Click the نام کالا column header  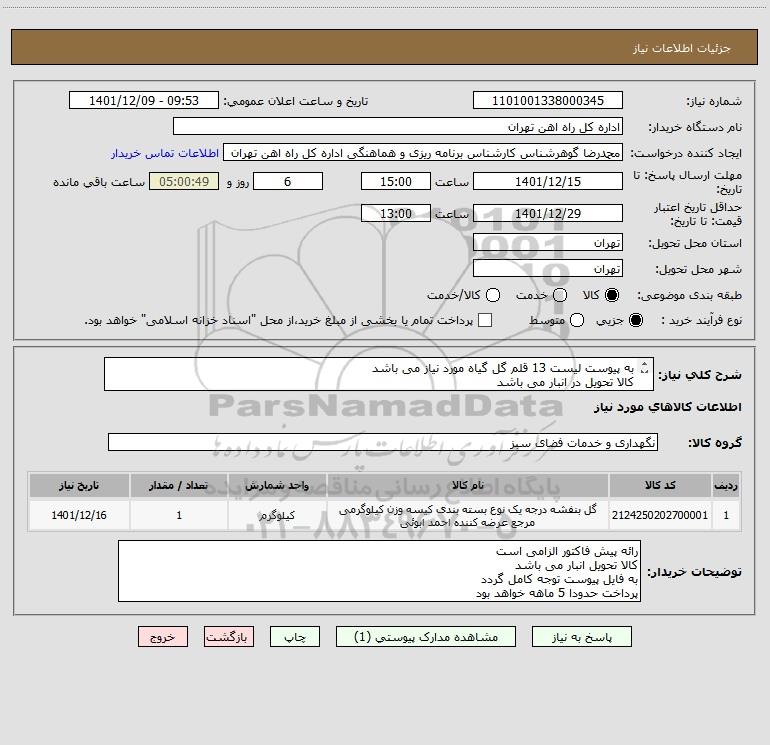[468, 486]
